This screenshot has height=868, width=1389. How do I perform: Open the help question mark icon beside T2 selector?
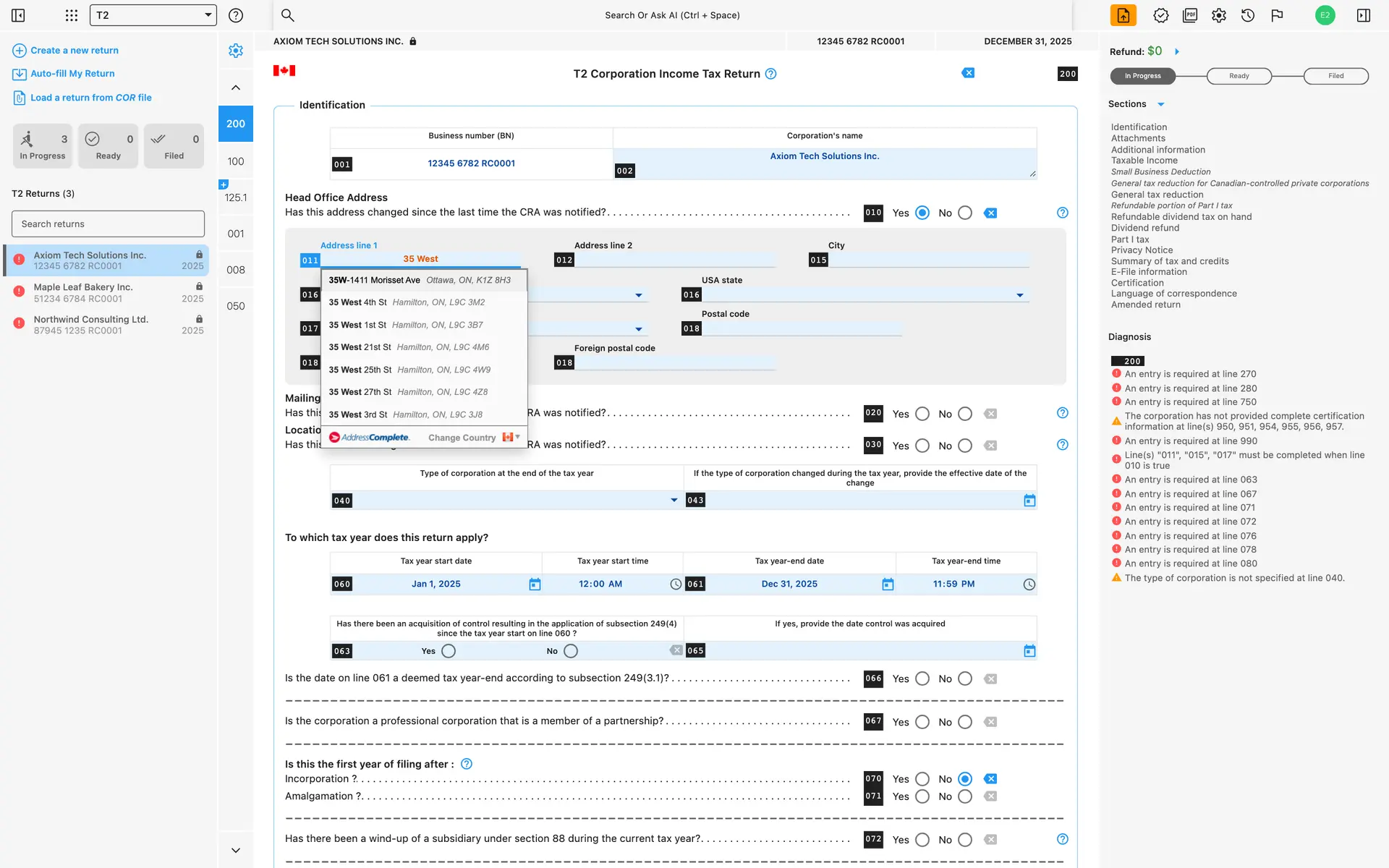tap(236, 15)
